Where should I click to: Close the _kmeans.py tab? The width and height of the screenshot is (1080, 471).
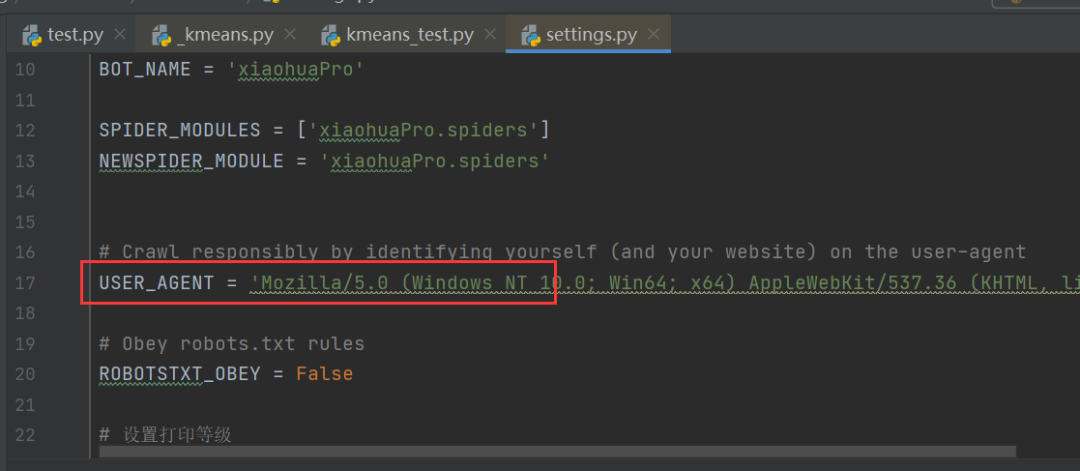[x=290, y=34]
